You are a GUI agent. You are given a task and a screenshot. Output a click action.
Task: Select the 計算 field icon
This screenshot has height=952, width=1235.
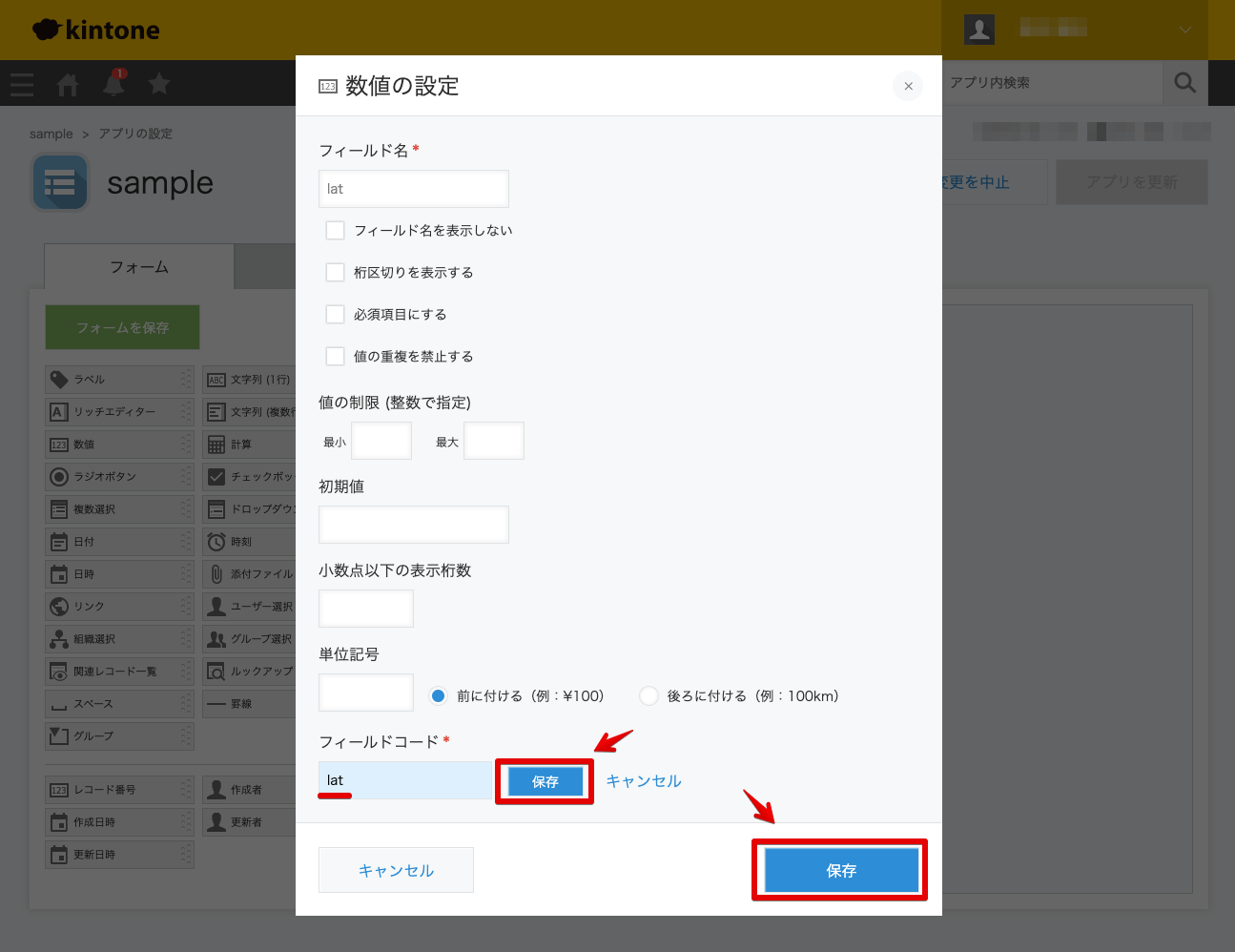[216, 445]
